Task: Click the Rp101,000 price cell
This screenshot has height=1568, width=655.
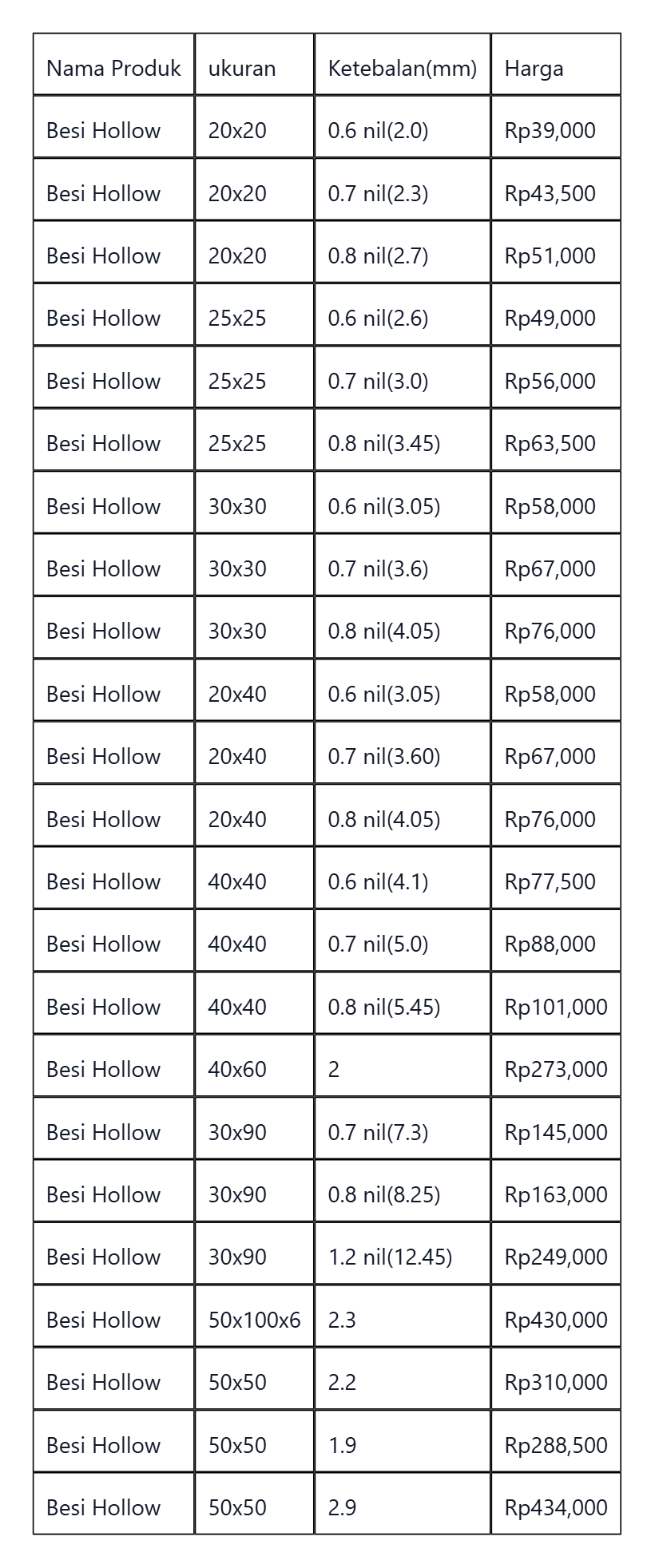Action: [x=556, y=1004]
